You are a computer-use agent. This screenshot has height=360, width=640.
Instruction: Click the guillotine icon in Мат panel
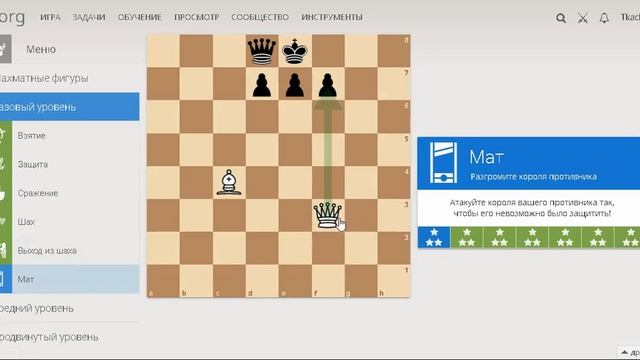coord(444,163)
